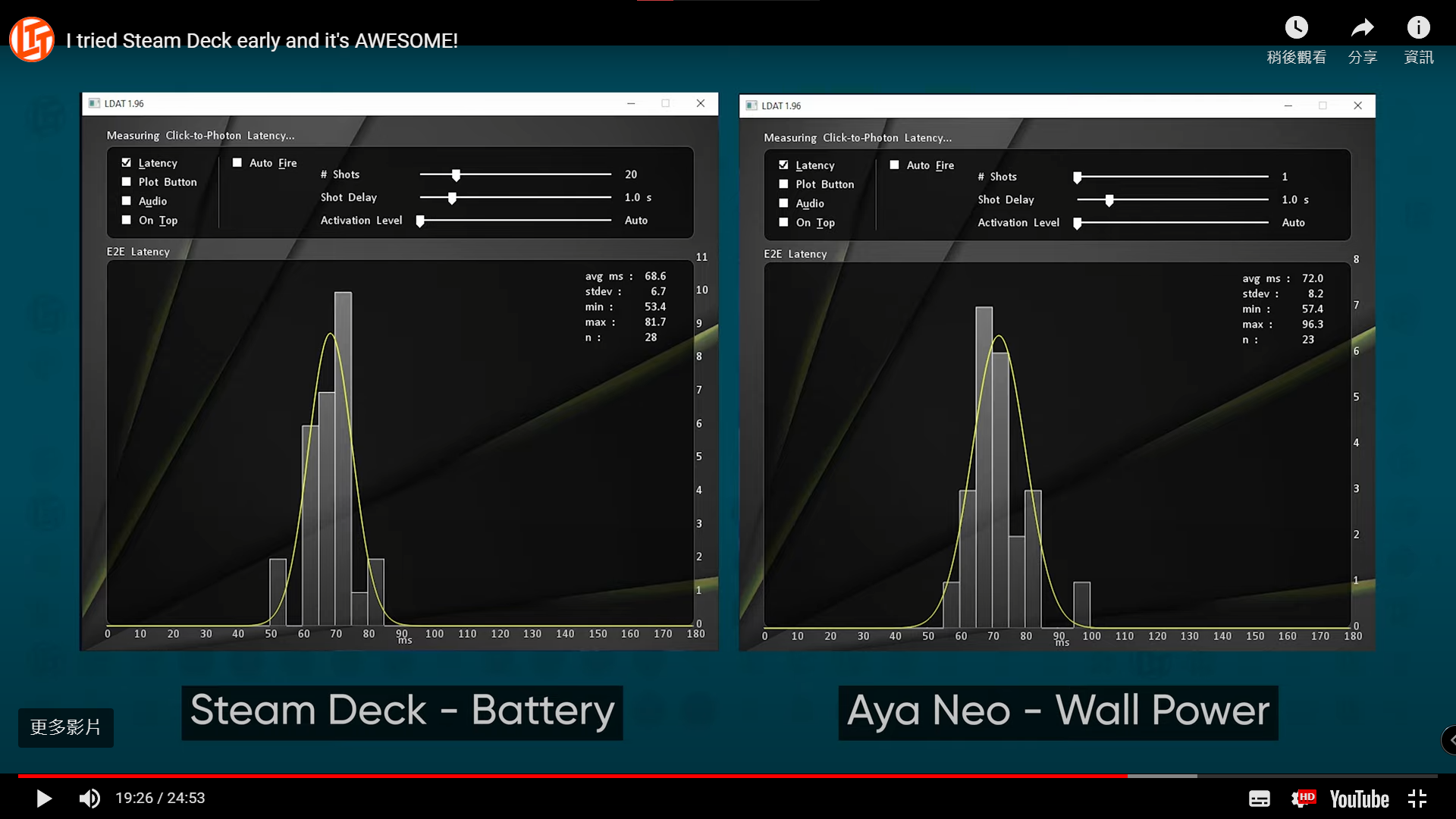This screenshot has height=819, width=1456.
Task: Click # Shots slider handle in right window
Action: click(x=1077, y=177)
